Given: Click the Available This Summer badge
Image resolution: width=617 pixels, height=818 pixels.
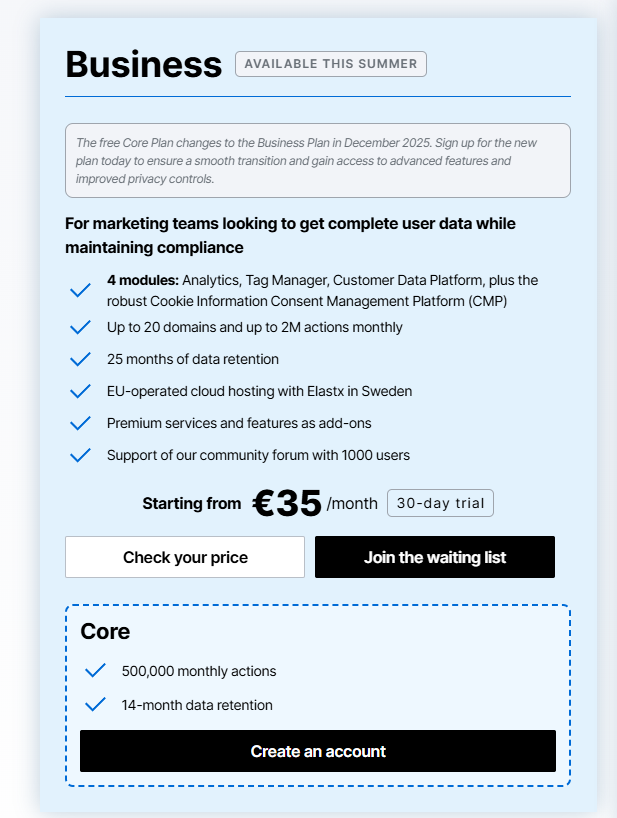Looking at the screenshot, I should [331, 64].
